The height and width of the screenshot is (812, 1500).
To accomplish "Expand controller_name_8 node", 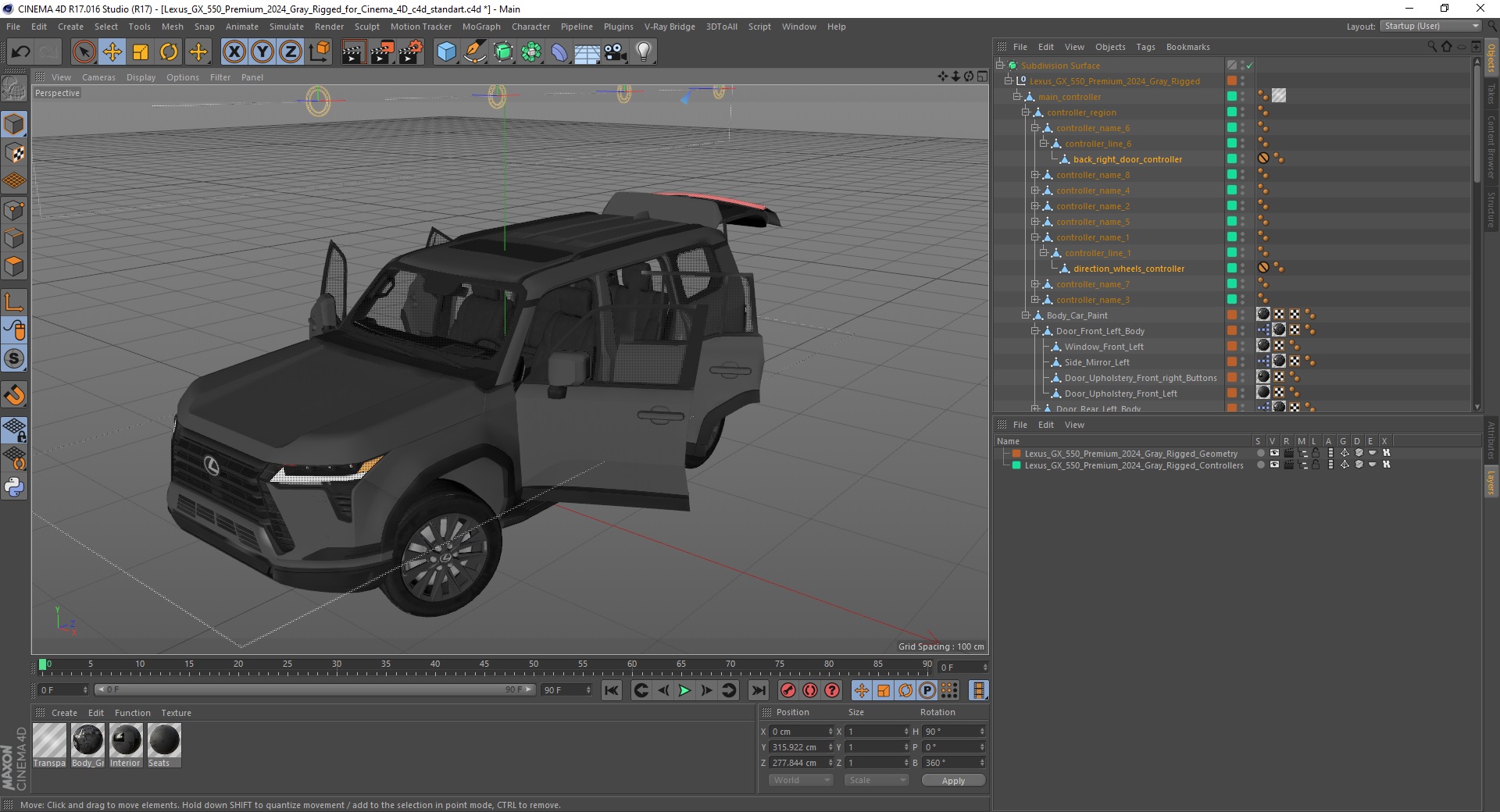I will point(1034,175).
